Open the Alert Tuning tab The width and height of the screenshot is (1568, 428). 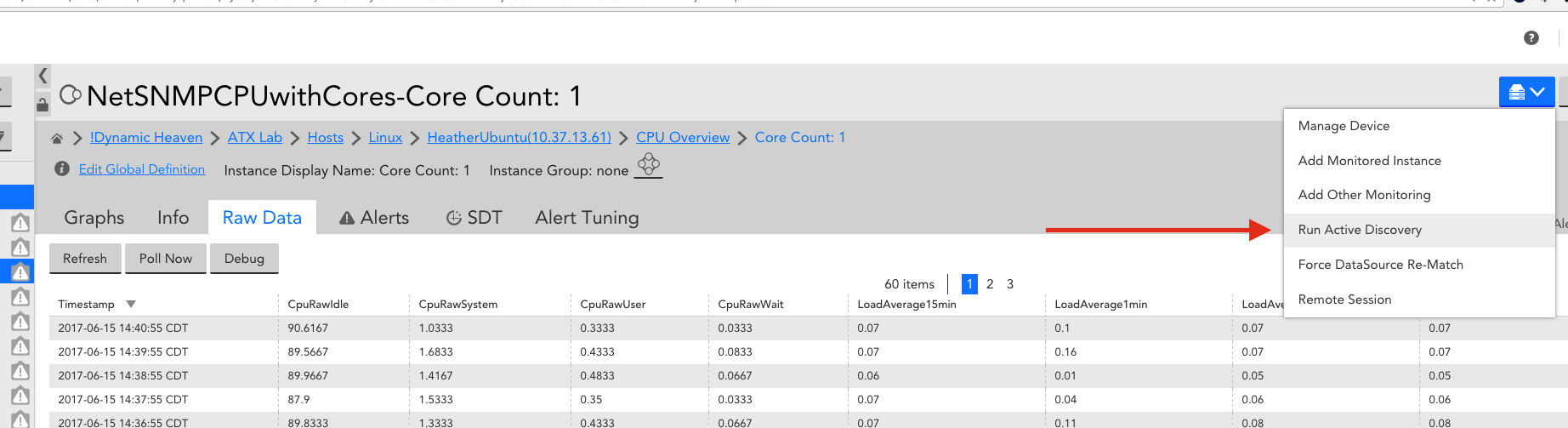(587, 218)
